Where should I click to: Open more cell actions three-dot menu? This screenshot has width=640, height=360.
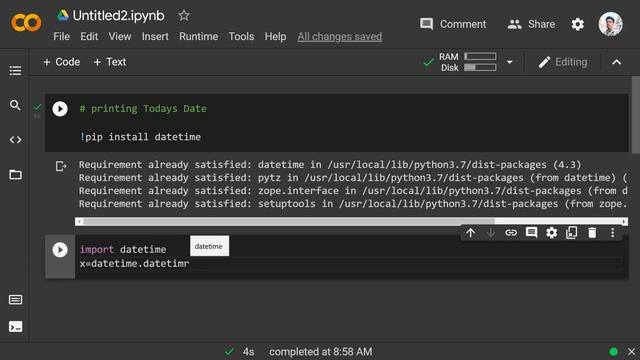click(613, 233)
